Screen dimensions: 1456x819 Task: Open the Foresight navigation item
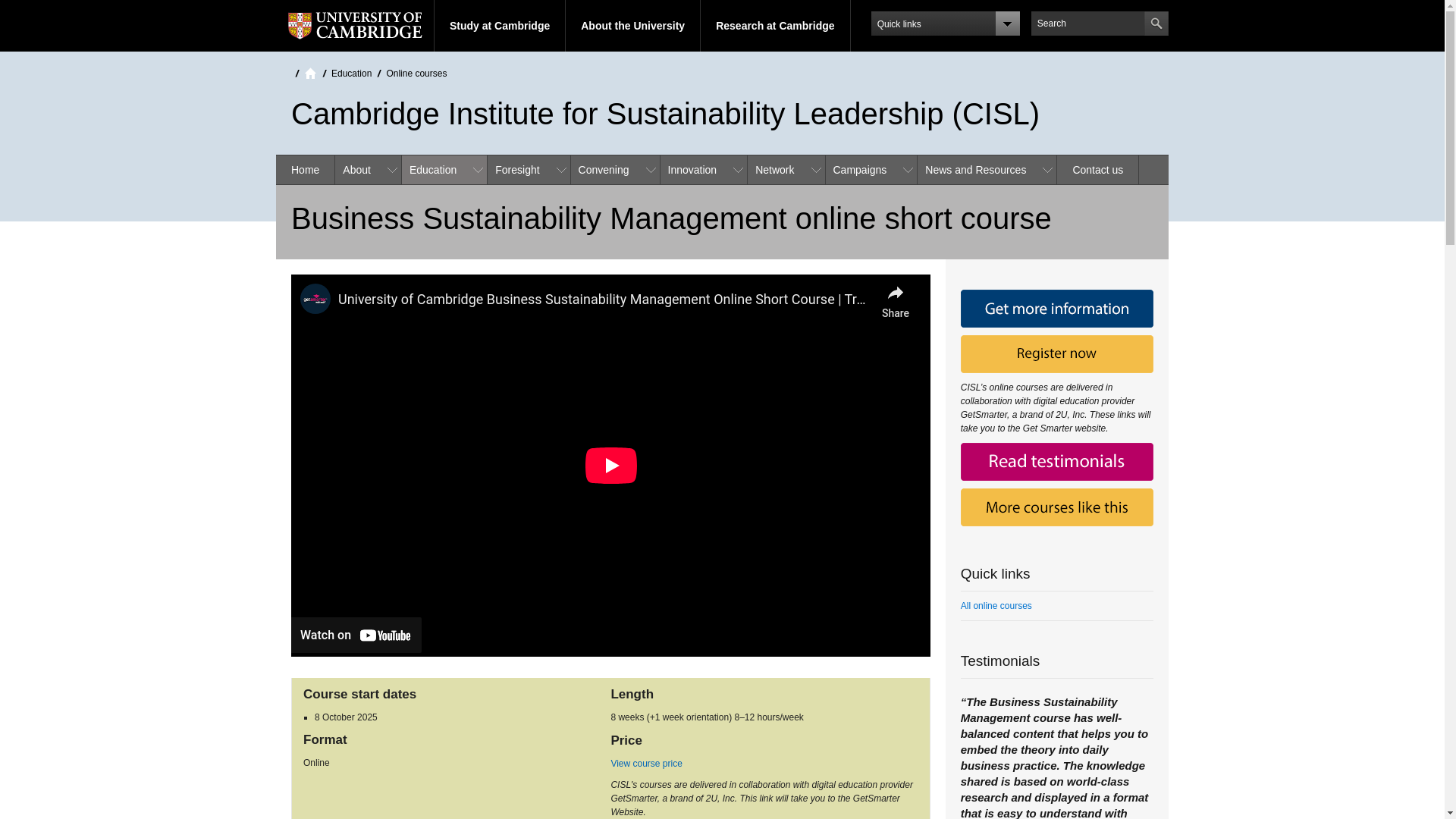pos(517,170)
